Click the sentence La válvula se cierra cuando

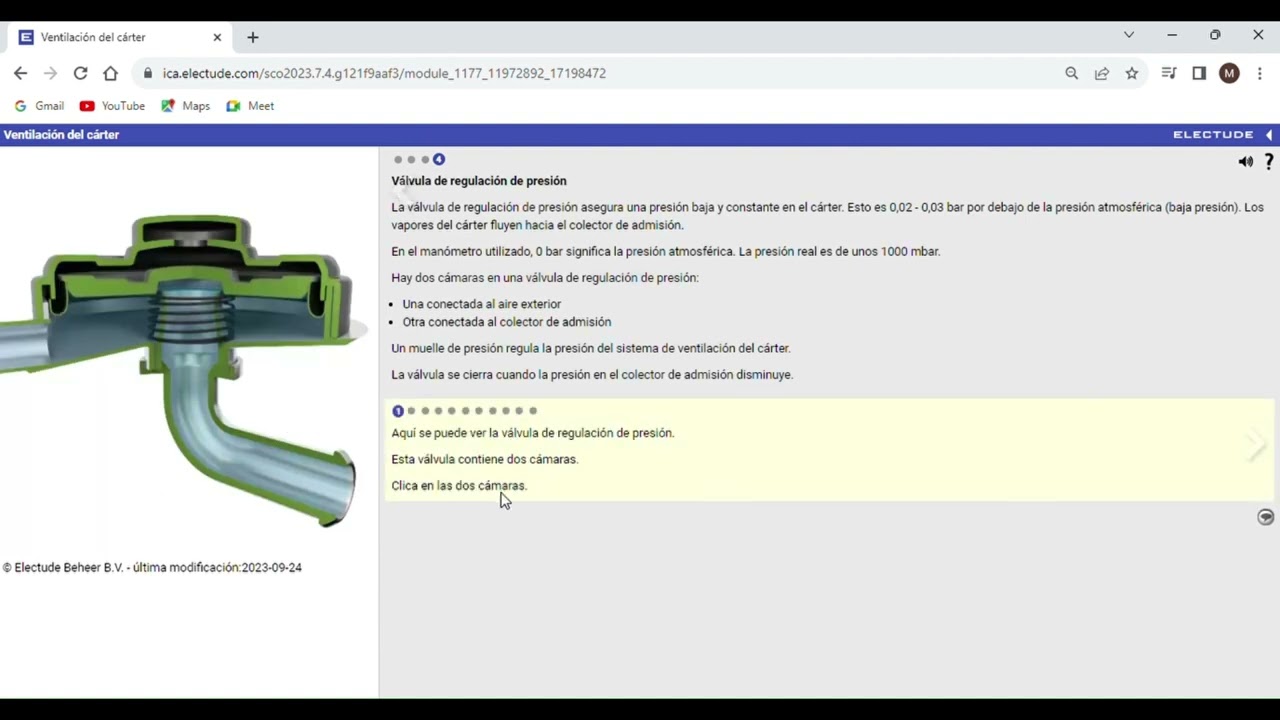coord(592,375)
